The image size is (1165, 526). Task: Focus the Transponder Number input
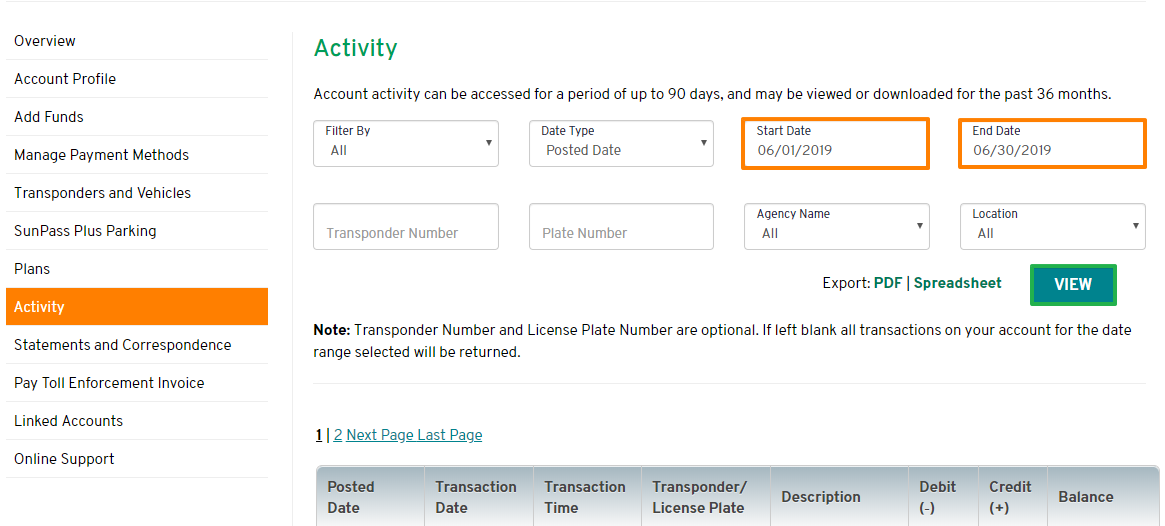point(406,227)
